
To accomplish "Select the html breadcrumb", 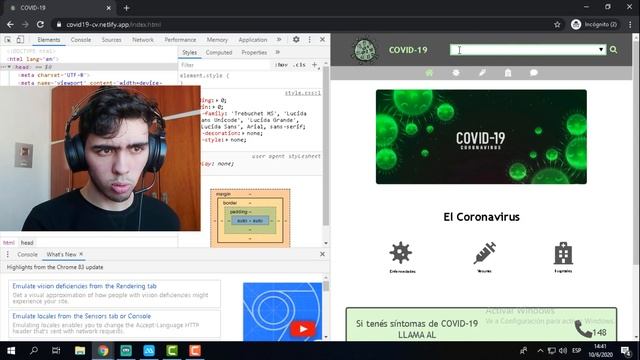I will 9,242.
